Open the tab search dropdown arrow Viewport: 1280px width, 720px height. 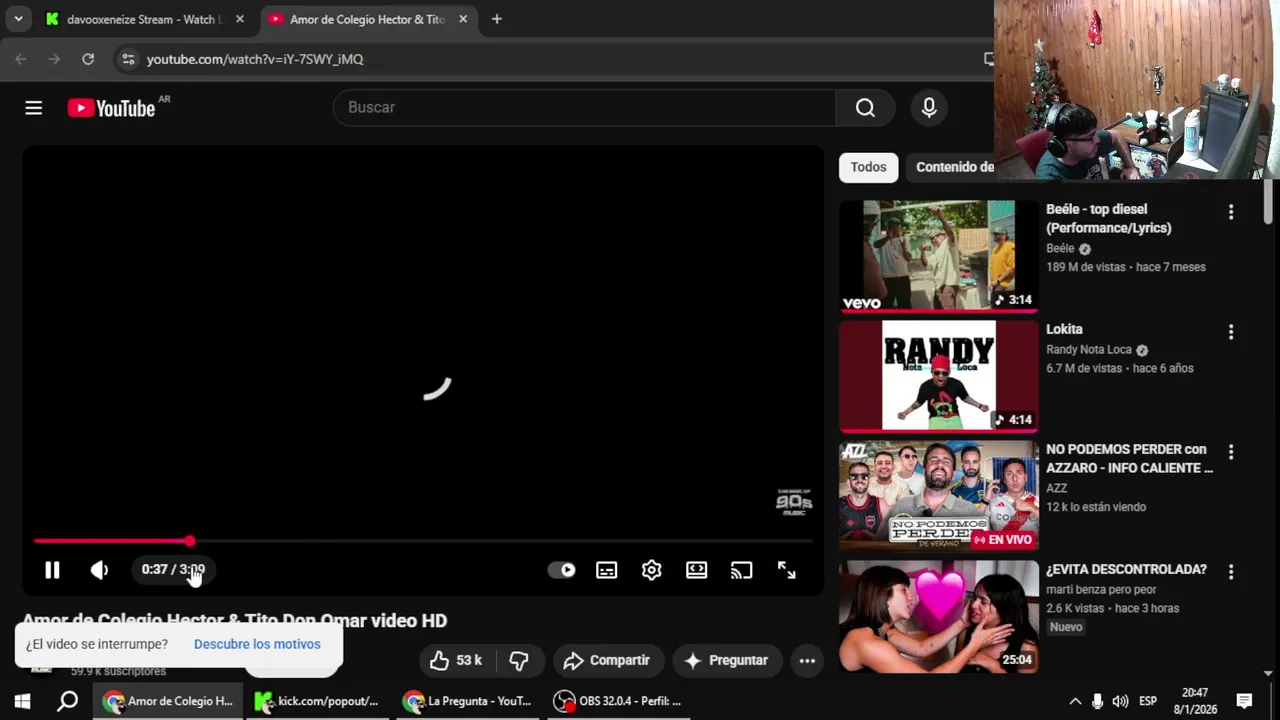coord(18,19)
